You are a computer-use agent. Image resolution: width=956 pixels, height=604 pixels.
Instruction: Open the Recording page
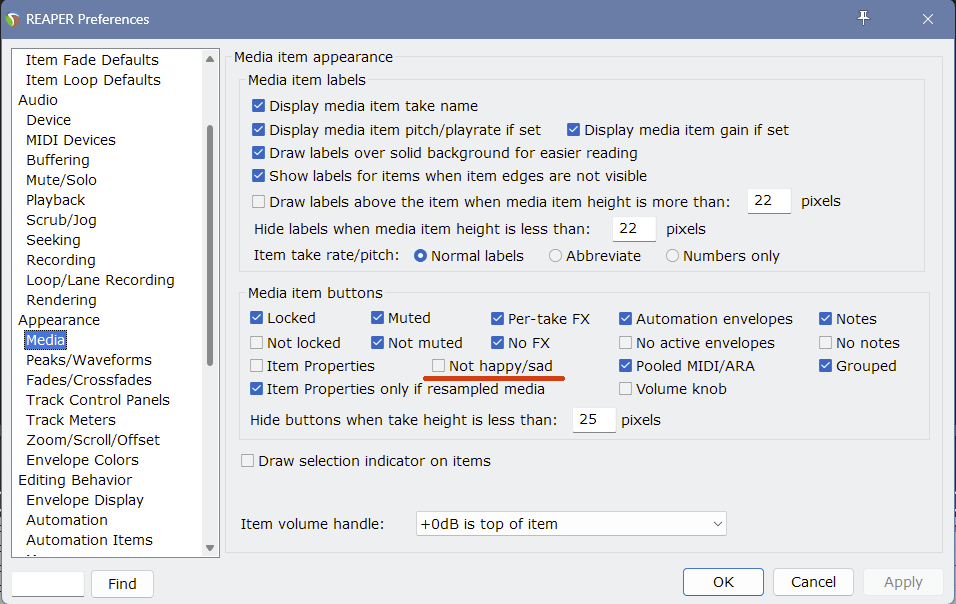tap(61, 260)
